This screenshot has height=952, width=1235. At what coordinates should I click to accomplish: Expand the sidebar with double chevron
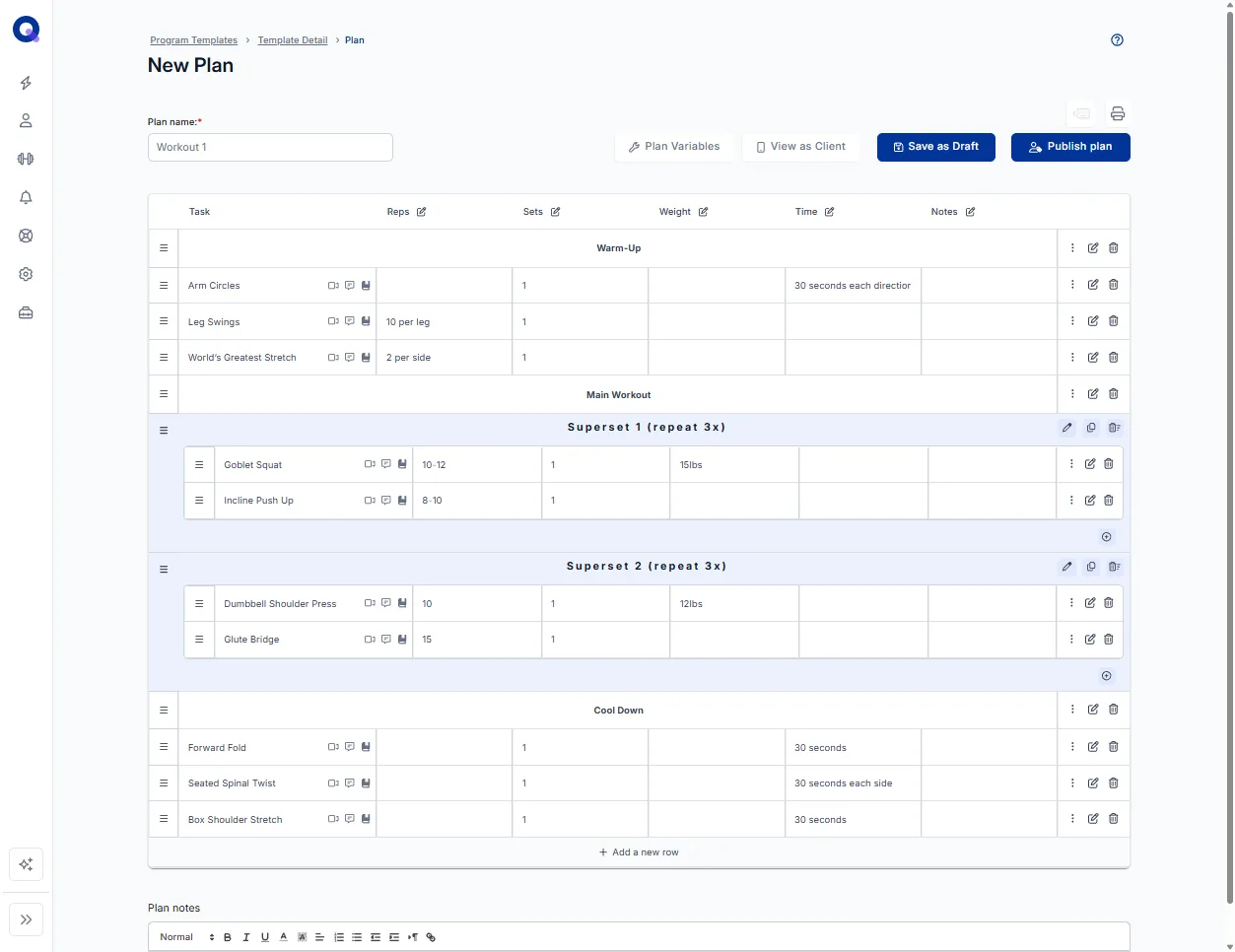tap(26, 919)
